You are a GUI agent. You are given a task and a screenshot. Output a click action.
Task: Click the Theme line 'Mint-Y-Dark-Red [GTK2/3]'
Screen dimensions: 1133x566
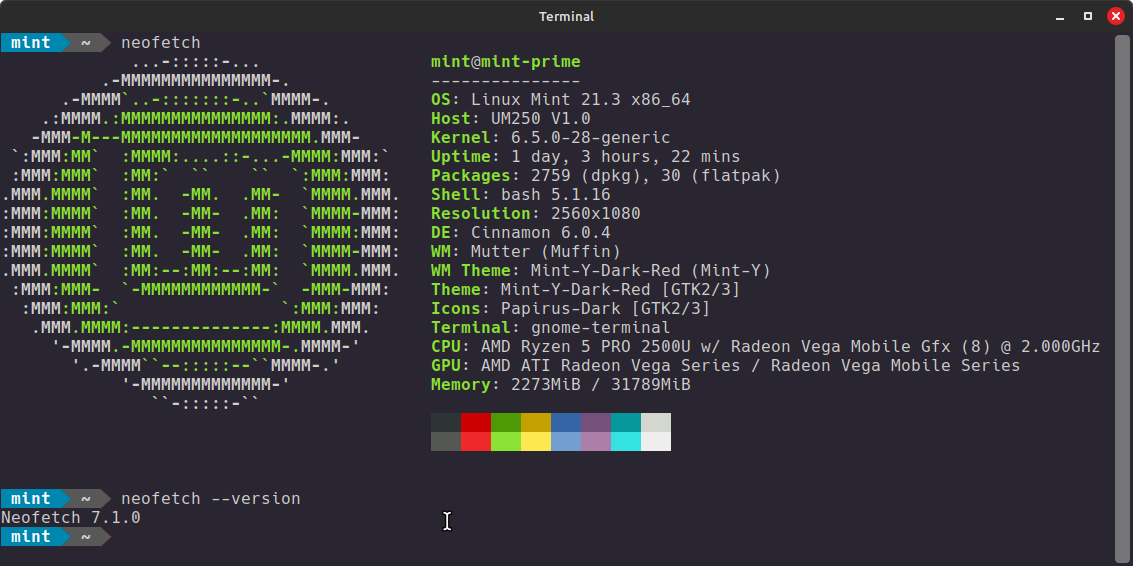(620, 289)
